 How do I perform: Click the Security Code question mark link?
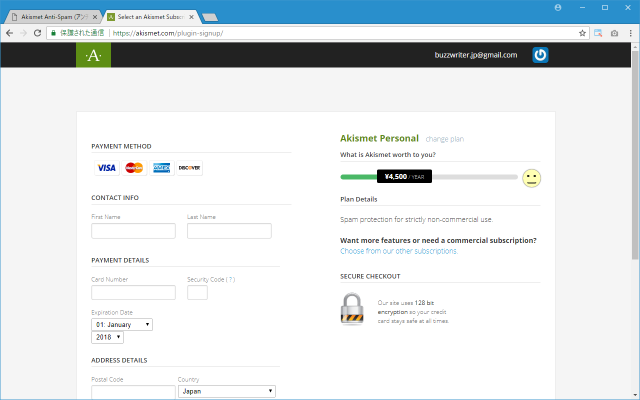pos(231,280)
